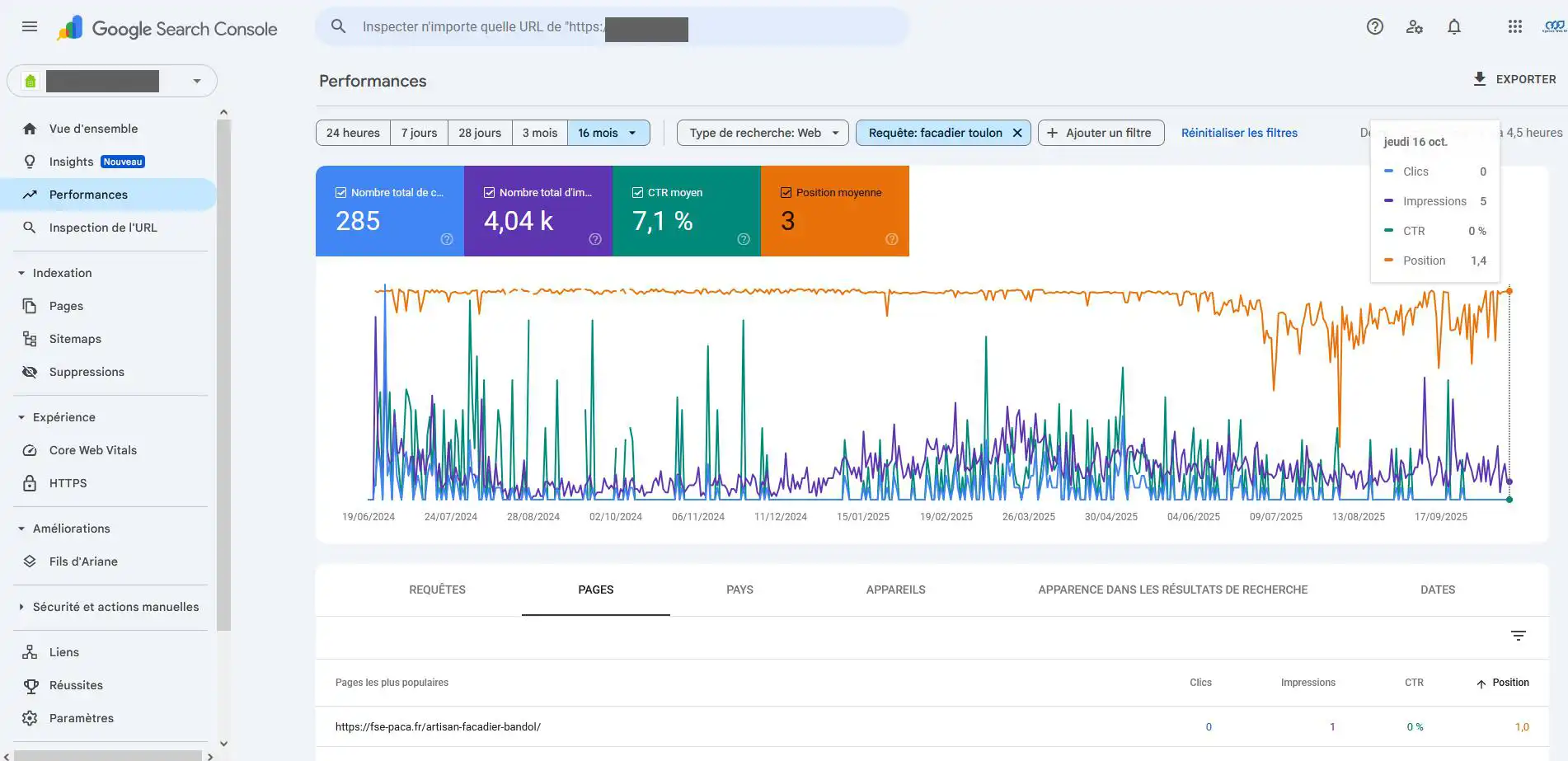1568x761 pixels.
Task: Click the table filter rows icon
Action: pyautogui.click(x=1518, y=636)
